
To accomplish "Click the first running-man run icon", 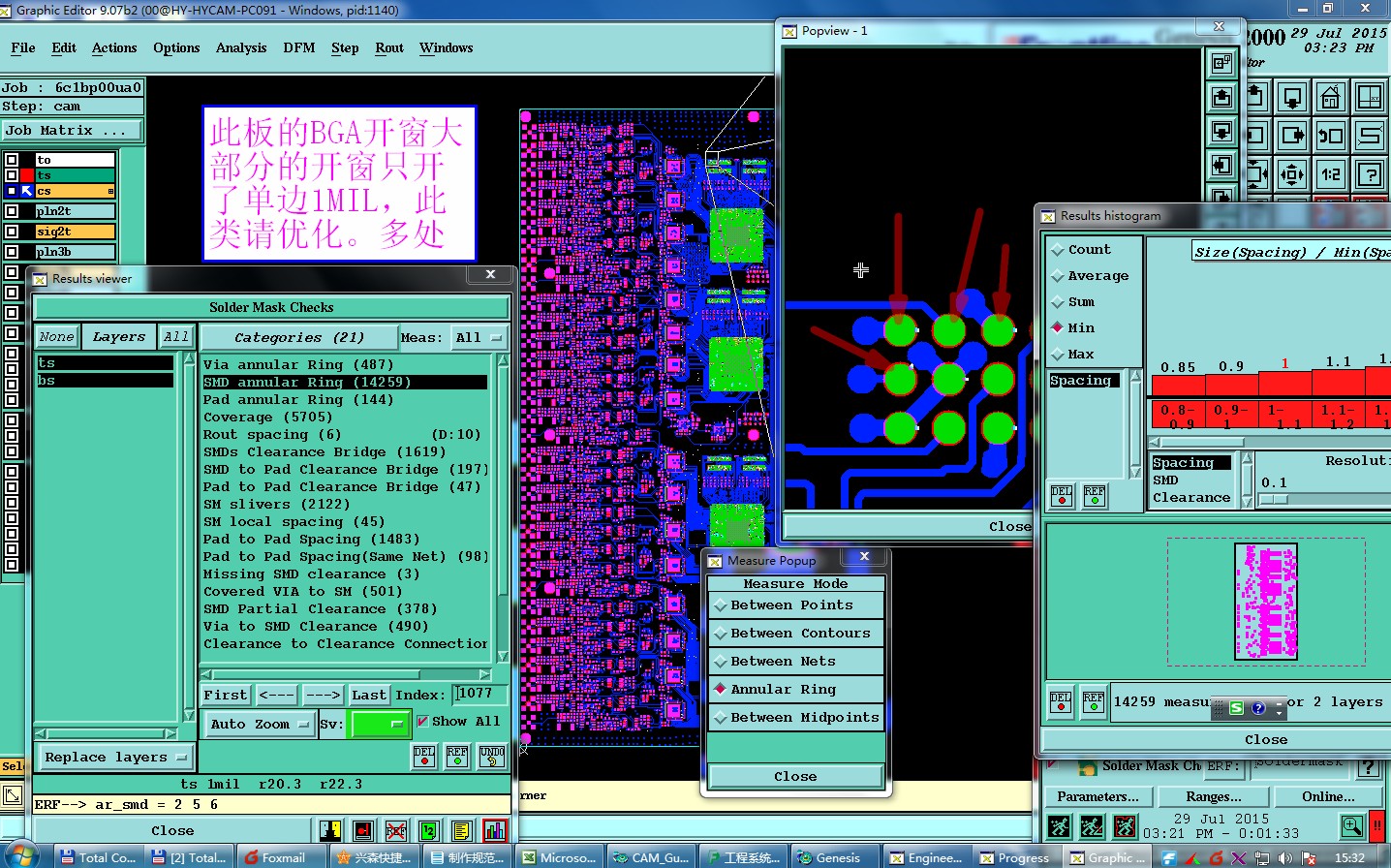I will tap(1059, 826).
